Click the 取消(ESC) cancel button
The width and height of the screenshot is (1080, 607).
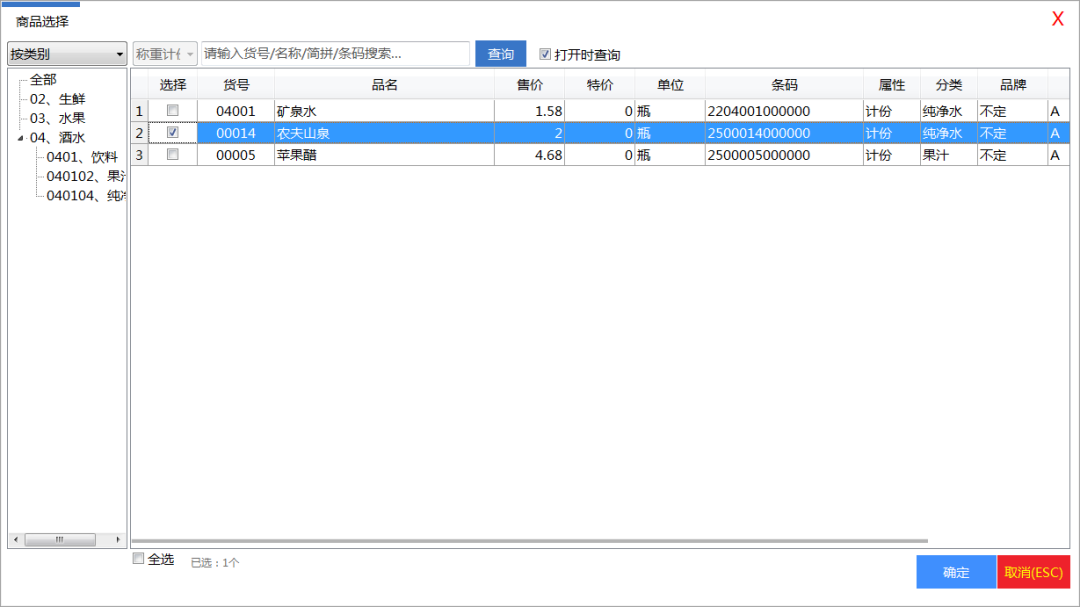[x=1033, y=572]
